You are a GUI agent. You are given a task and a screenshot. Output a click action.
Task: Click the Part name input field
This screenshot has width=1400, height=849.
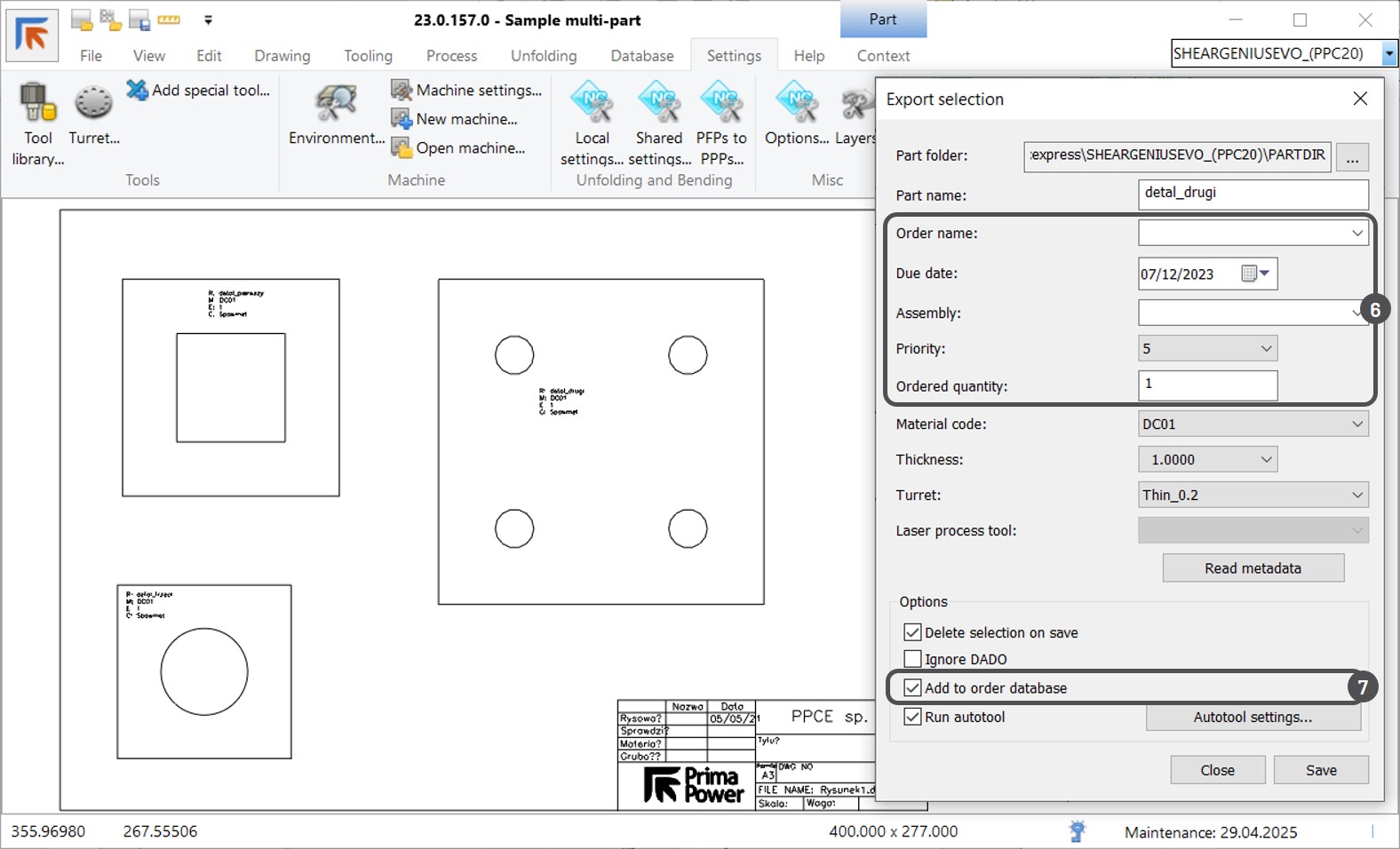coord(1253,194)
